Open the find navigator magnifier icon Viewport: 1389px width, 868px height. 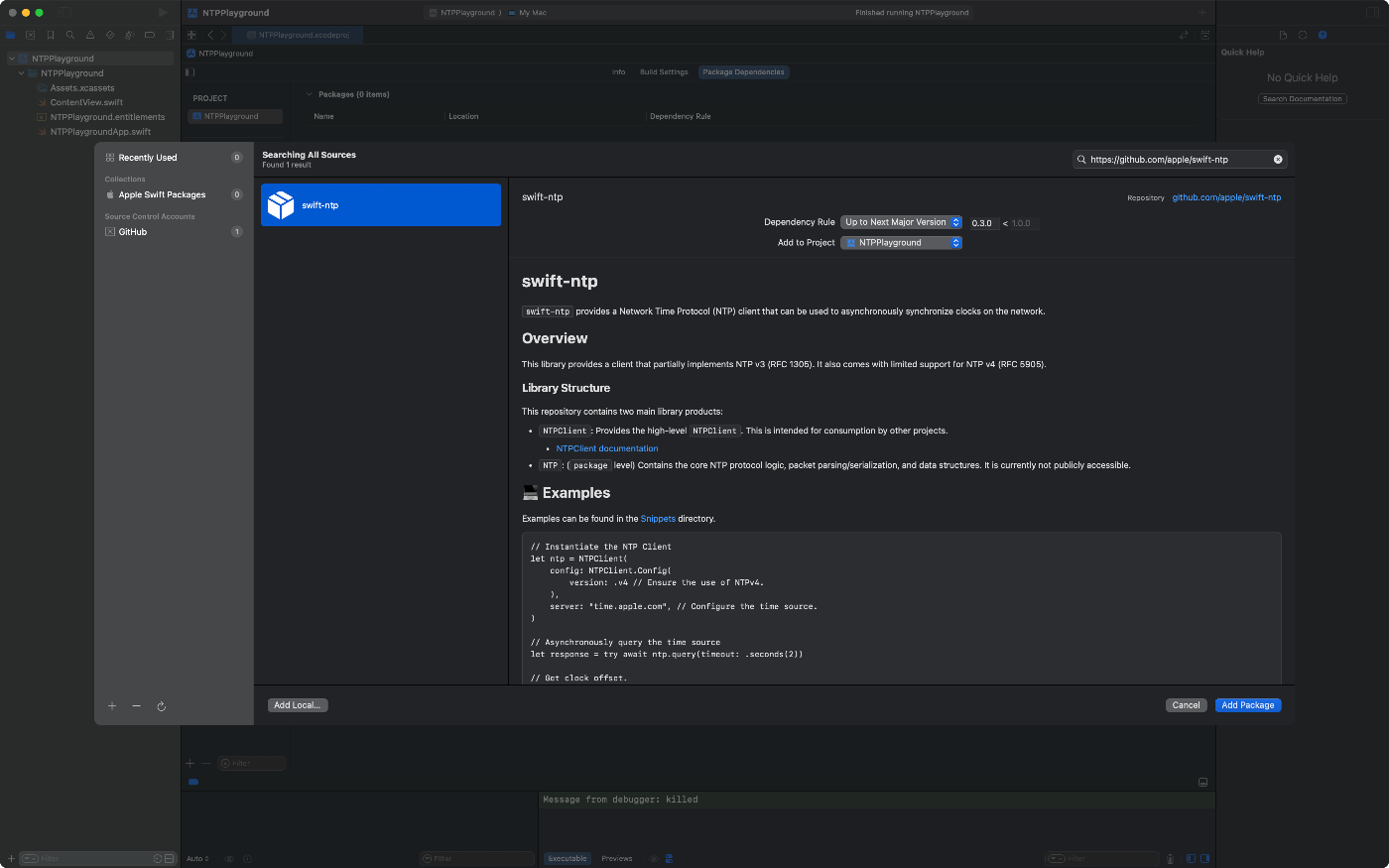pos(70,35)
